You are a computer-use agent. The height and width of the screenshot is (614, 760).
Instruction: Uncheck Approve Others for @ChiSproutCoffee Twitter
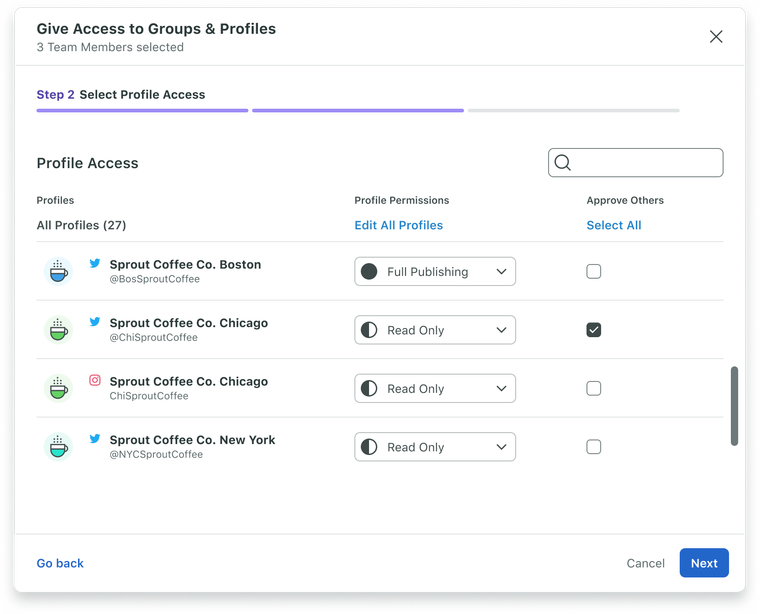pyautogui.click(x=594, y=330)
